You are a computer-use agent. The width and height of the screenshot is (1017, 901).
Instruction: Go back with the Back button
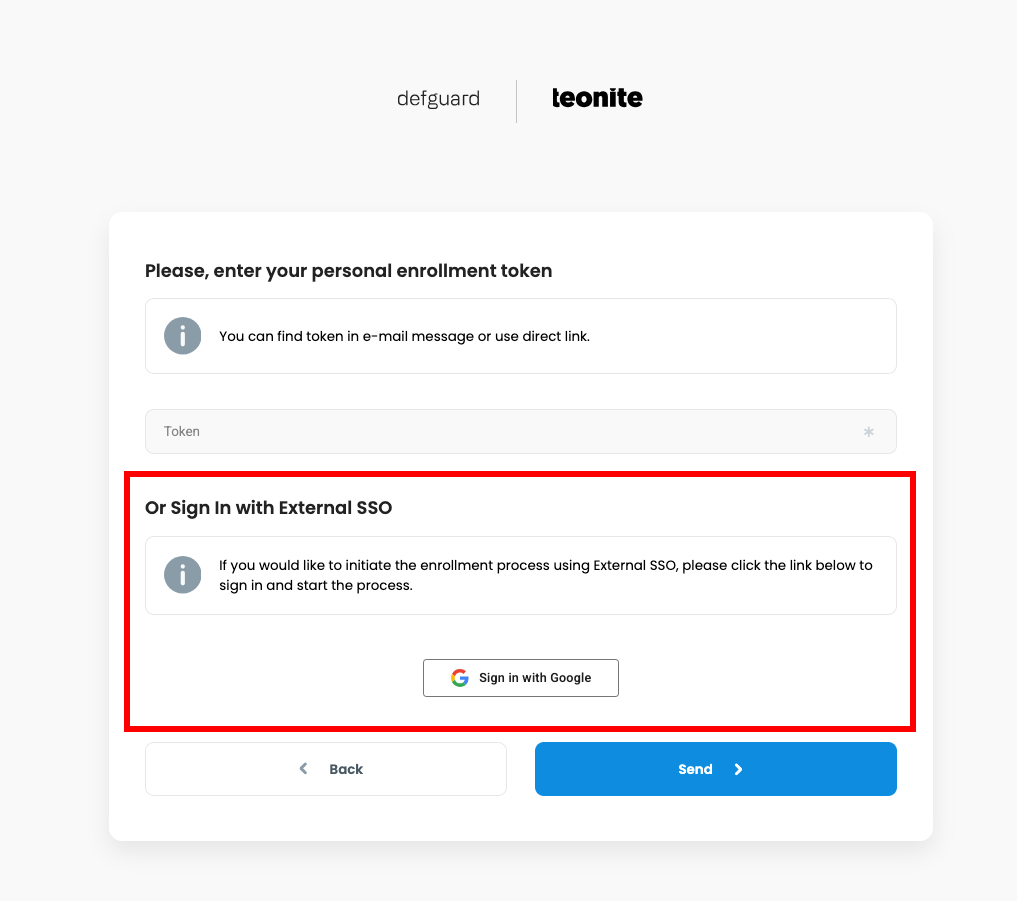point(326,769)
